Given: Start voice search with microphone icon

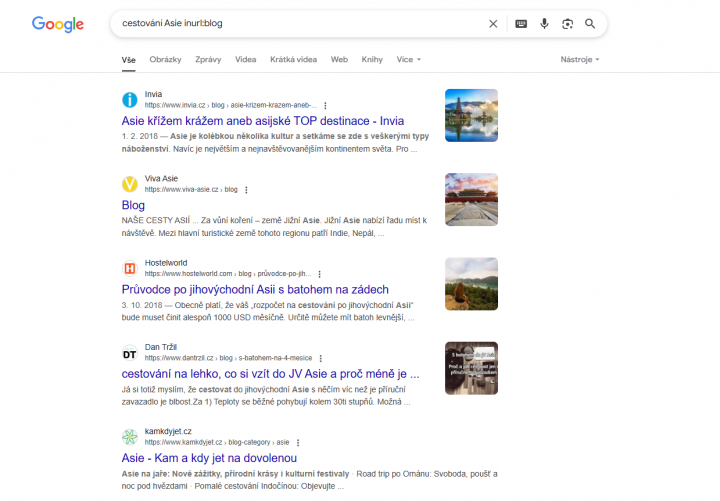Looking at the screenshot, I should 544,23.
